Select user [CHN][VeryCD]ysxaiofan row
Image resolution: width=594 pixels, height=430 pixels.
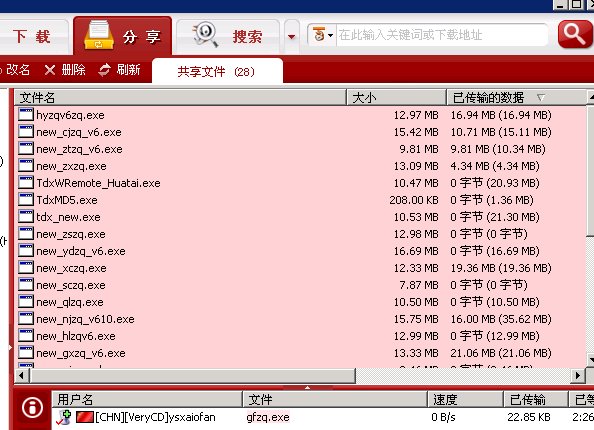323,417
